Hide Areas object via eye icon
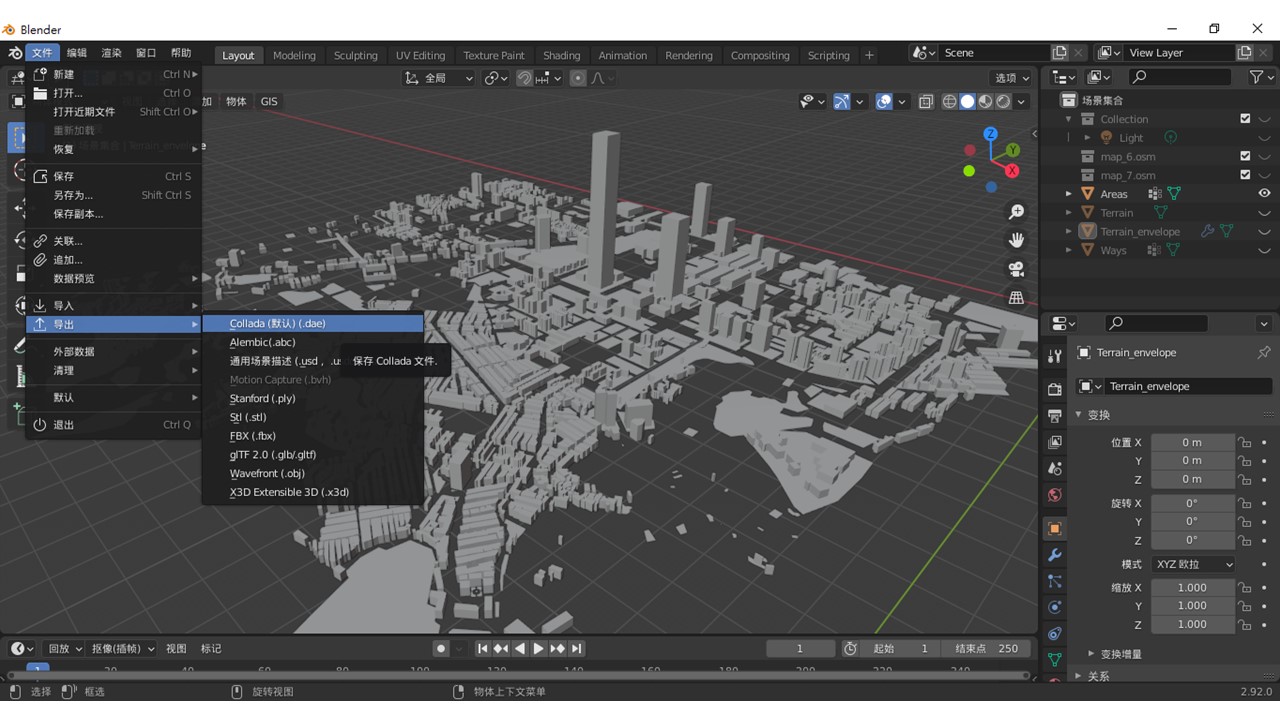 point(1264,194)
